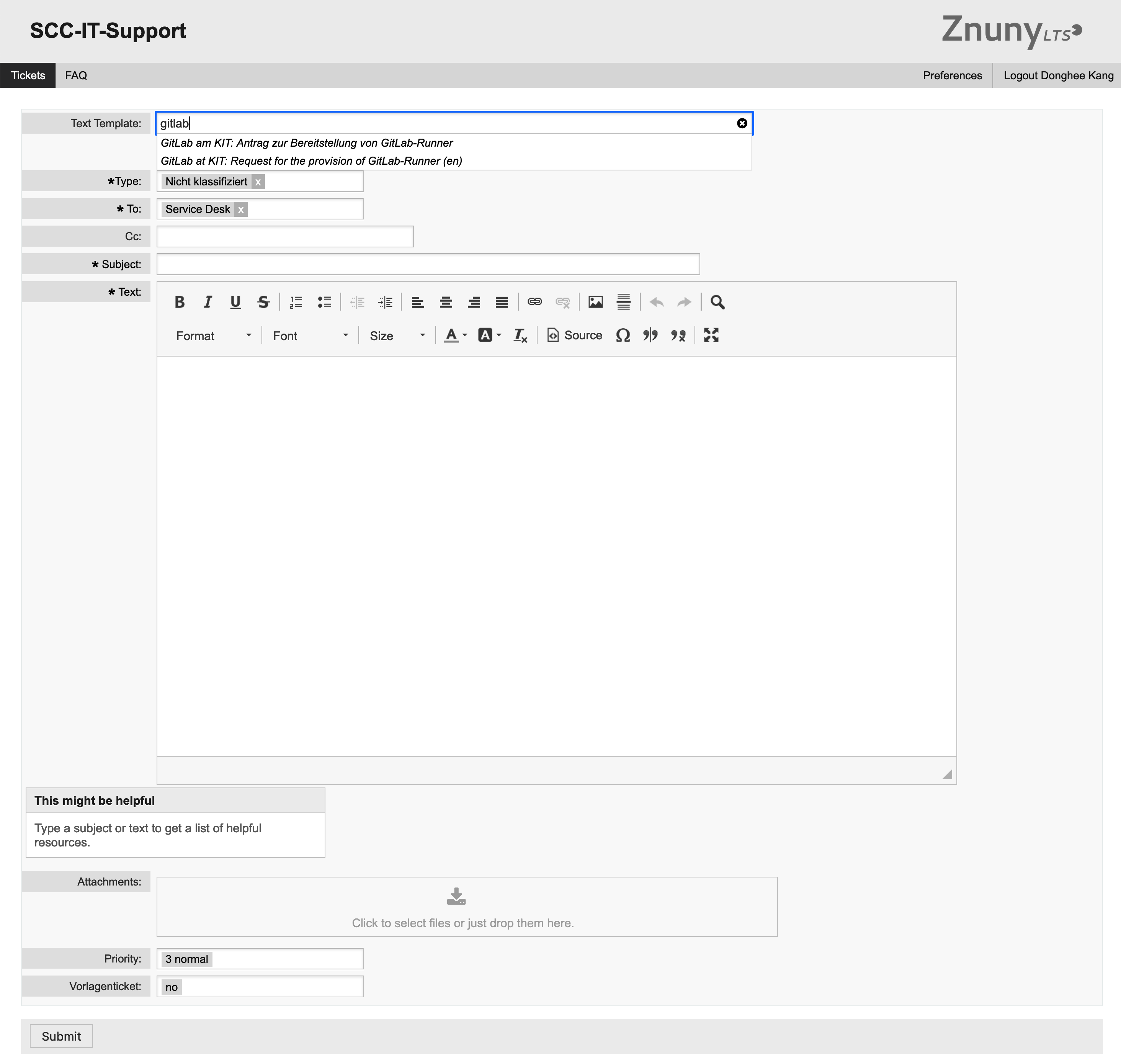
Task: Open the Font dropdown
Action: tap(310, 336)
